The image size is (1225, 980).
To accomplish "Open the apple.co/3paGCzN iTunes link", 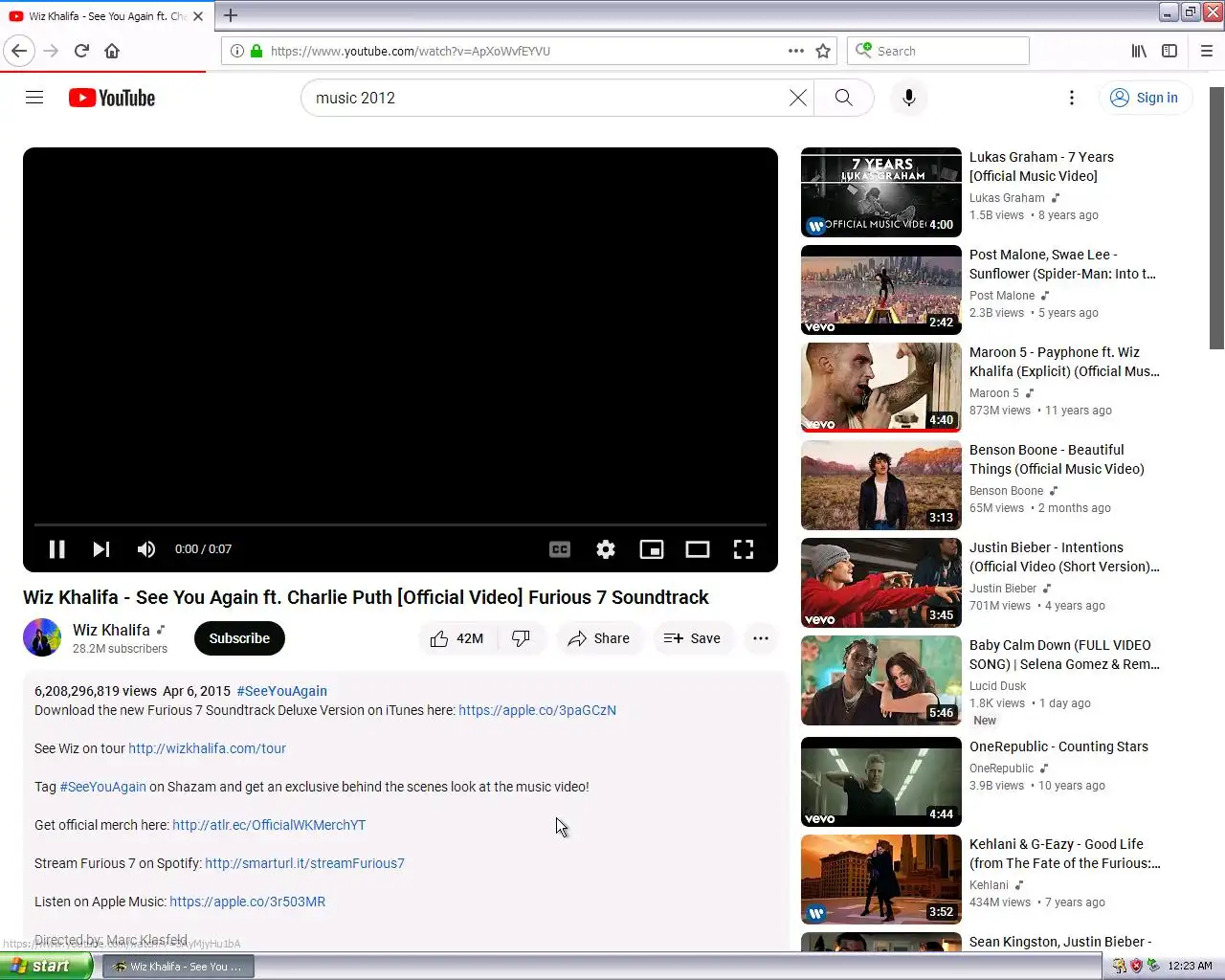I will tap(537, 710).
